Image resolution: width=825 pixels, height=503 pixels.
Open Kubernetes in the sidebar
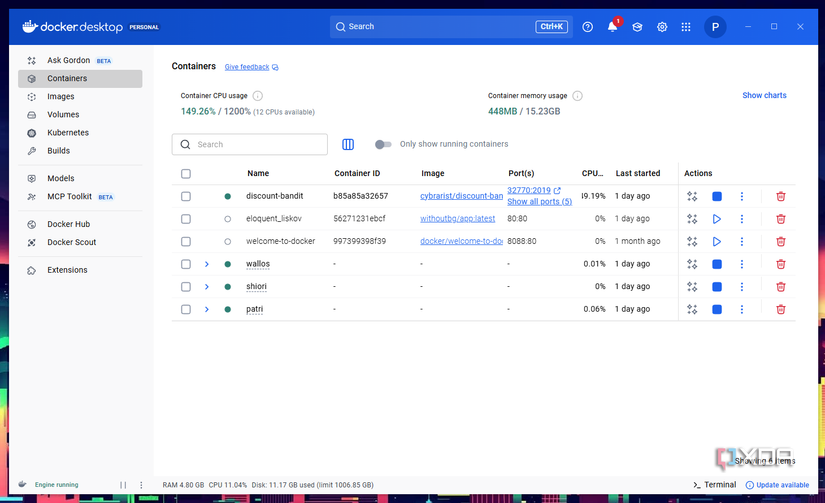point(80,133)
